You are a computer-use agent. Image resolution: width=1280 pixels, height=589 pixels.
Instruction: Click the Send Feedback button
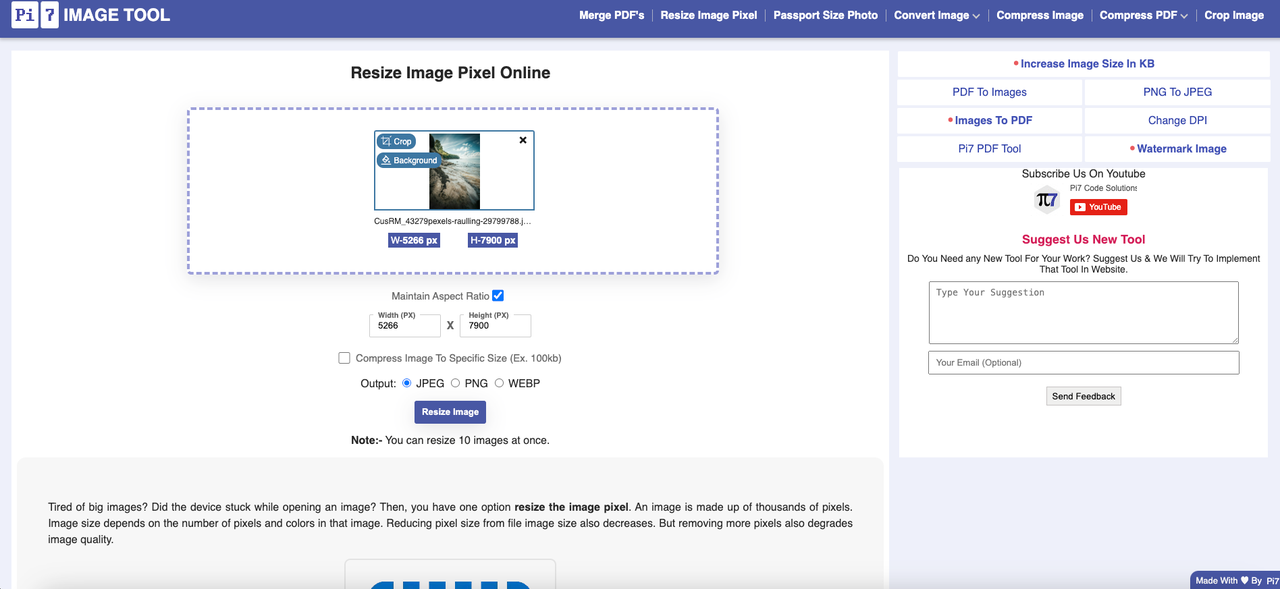(1083, 396)
